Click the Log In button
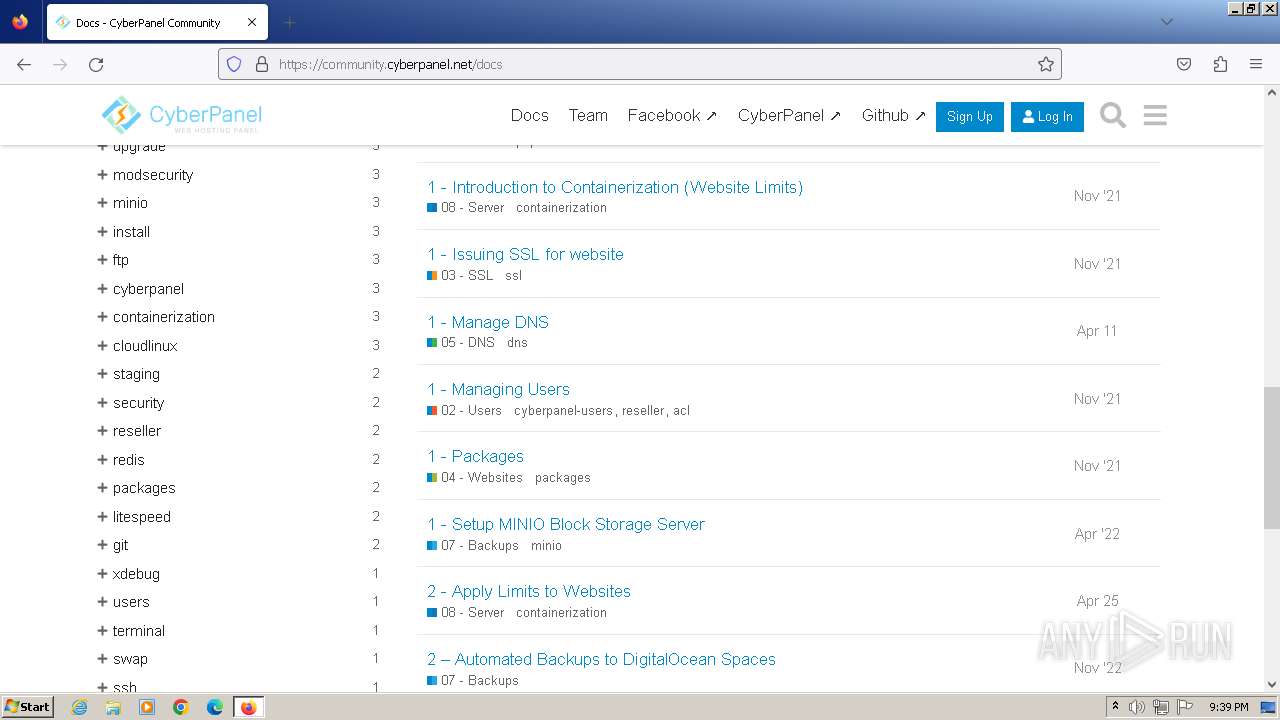This screenshot has height=720, width=1280. click(1047, 116)
